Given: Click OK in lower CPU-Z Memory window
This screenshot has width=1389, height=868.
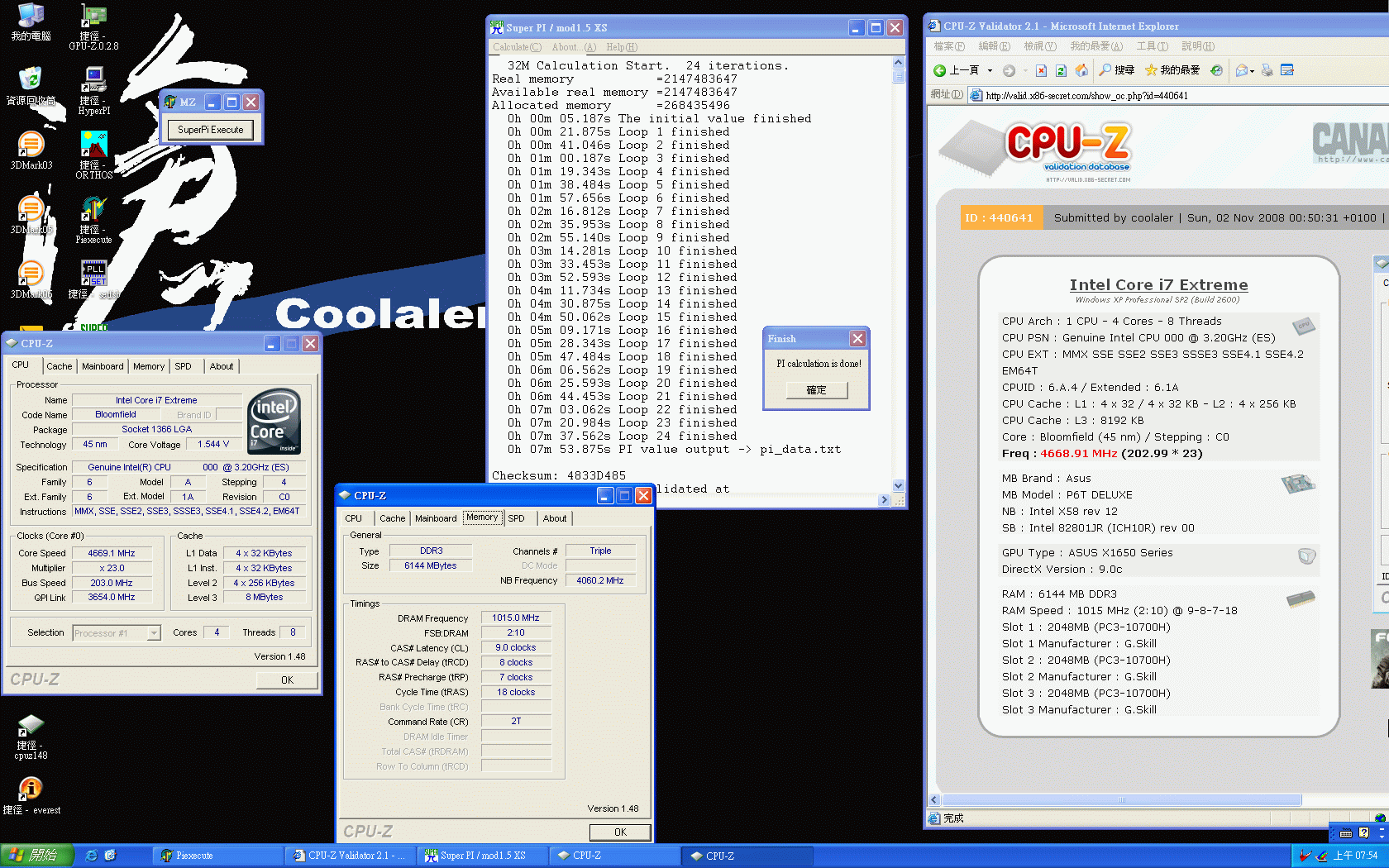Looking at the screenshot, I should point(620,832).
